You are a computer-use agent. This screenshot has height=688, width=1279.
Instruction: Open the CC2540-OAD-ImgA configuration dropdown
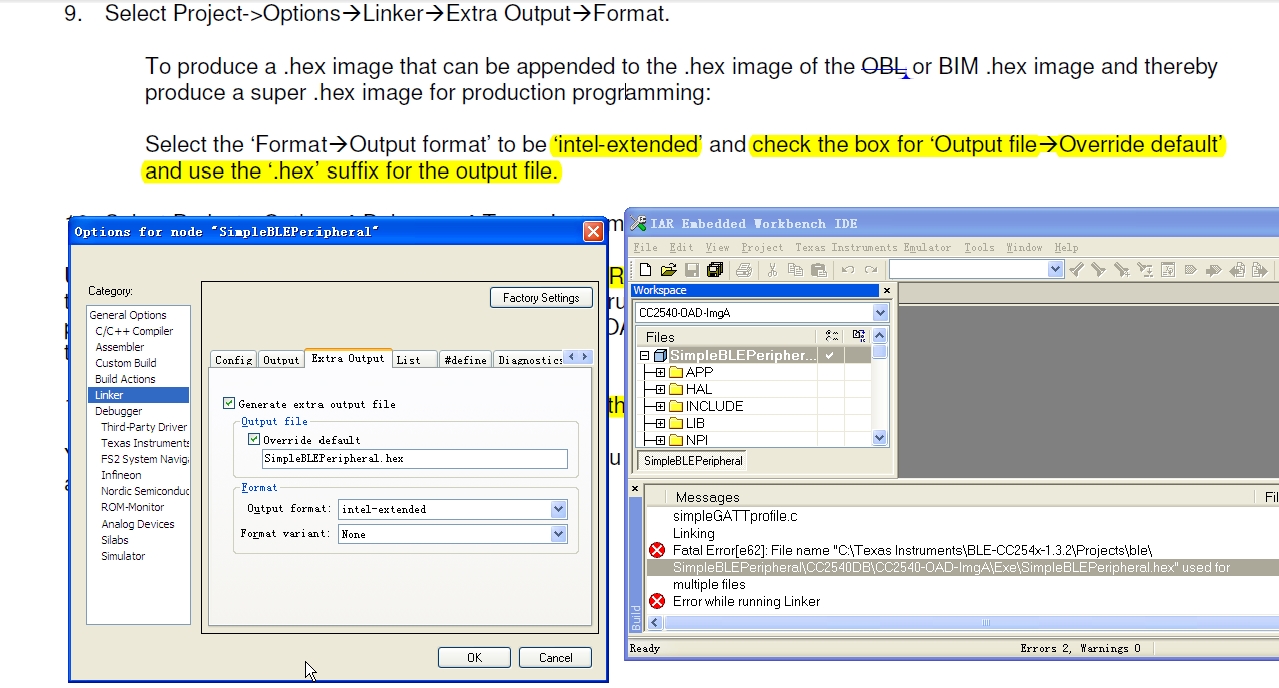pyautogui.click(x=880, y=313)
